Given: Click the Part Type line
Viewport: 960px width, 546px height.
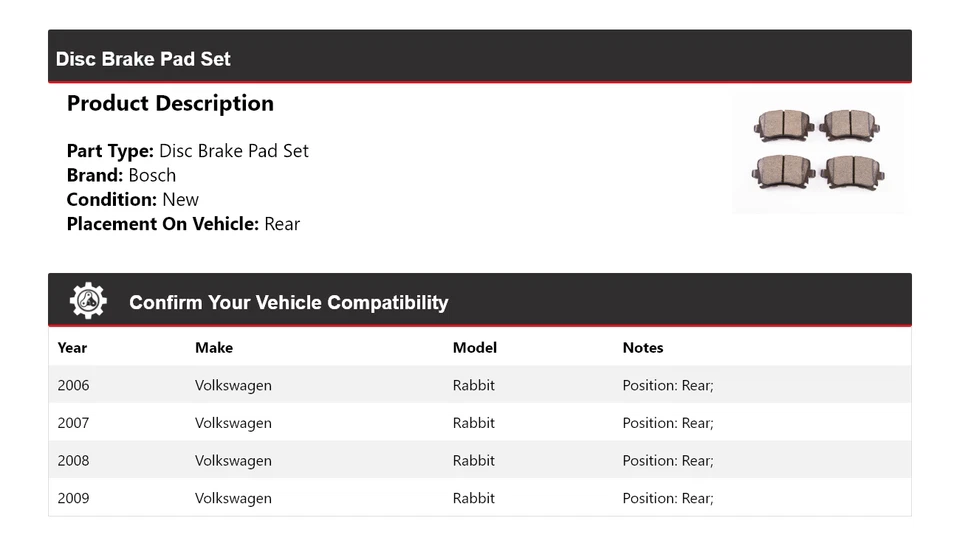Looking at the screenshot, I should [x=188, y=151].
